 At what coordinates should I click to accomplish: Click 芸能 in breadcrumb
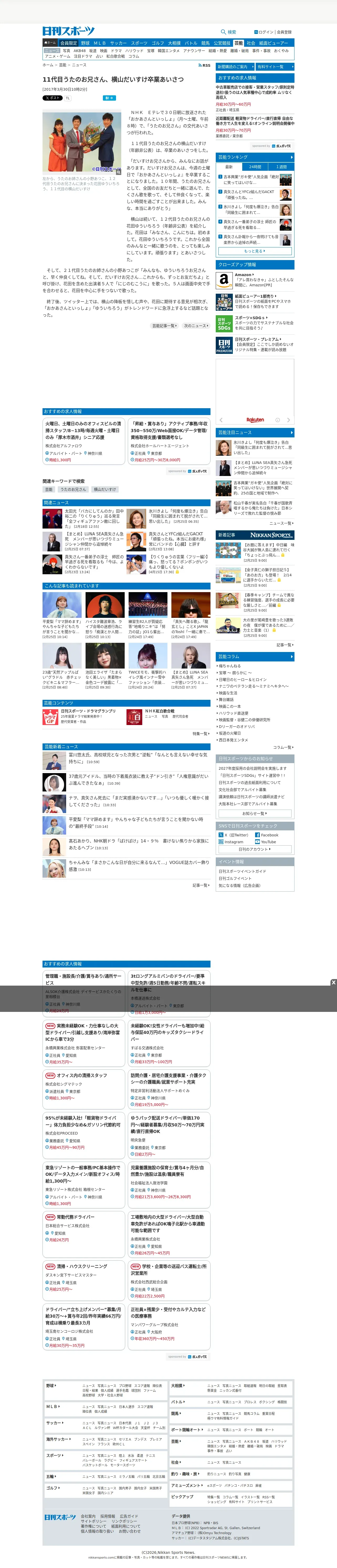63,65
